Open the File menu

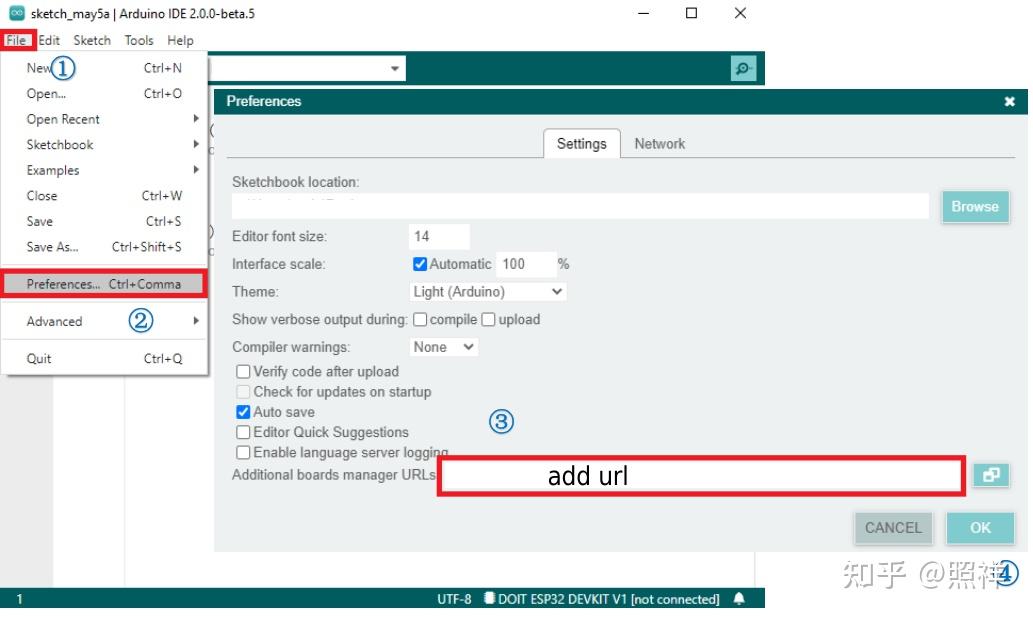pyautogui.click(x=16, y=40)
